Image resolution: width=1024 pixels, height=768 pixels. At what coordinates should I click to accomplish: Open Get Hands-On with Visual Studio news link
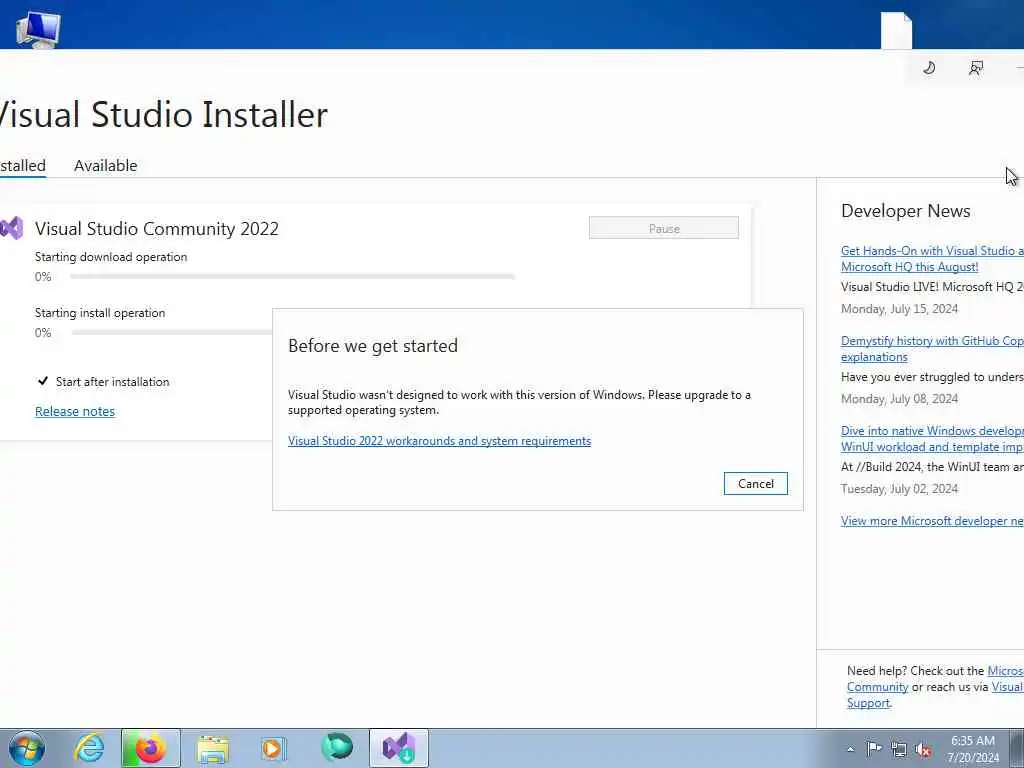[x=932, y=259]
